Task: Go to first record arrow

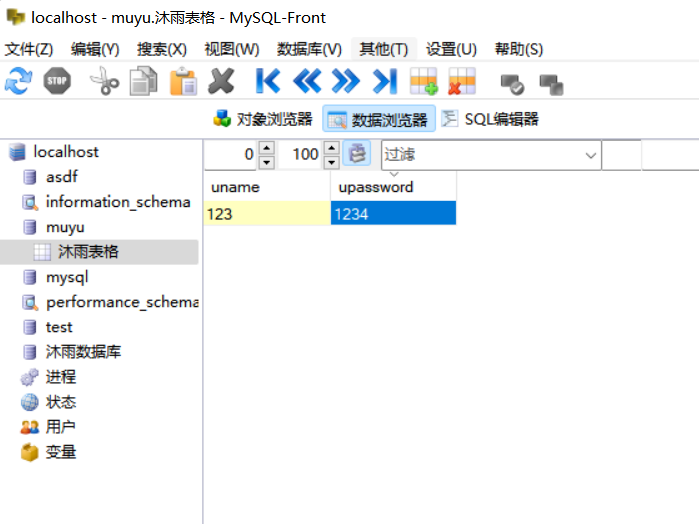Action: (x=268, y=81)
